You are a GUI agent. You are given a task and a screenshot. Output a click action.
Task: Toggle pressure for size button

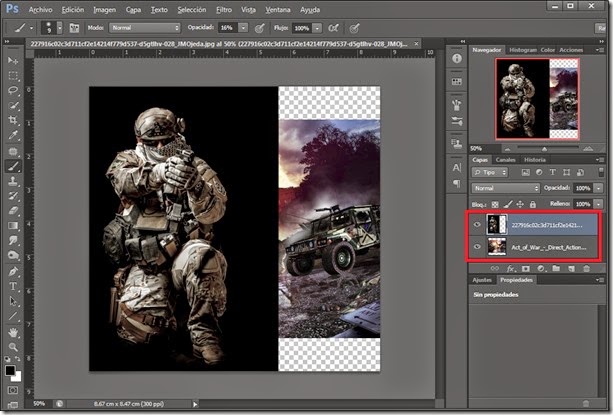coord(354,28)
